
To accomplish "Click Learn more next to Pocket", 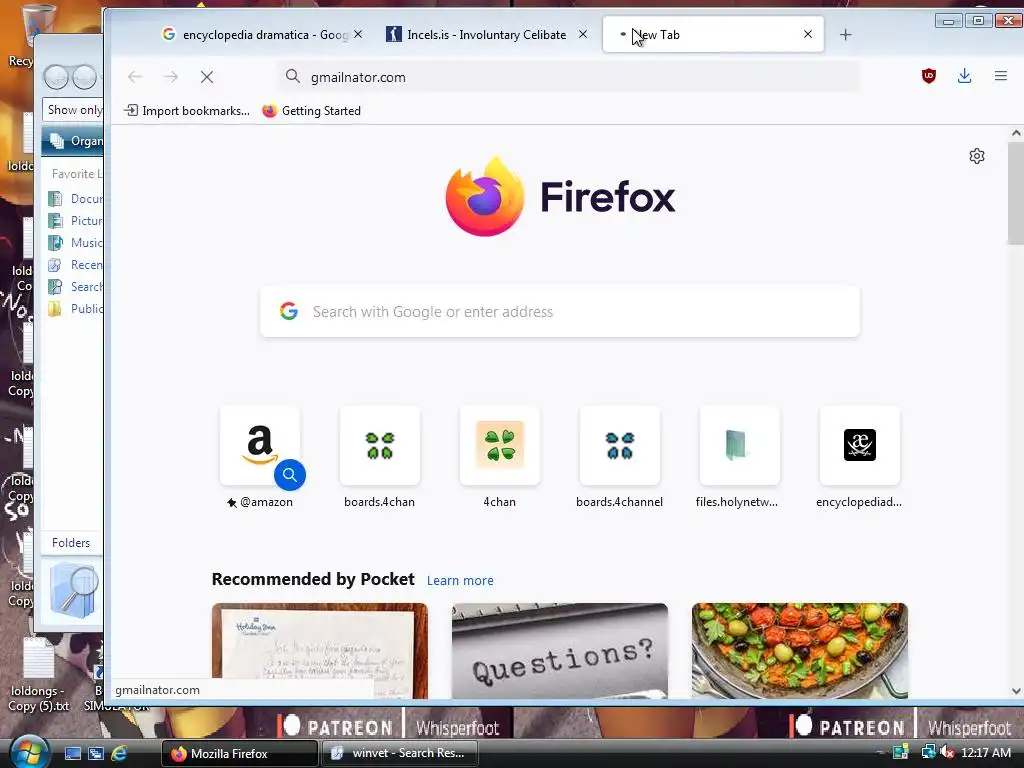I will [x=460, y=581].
